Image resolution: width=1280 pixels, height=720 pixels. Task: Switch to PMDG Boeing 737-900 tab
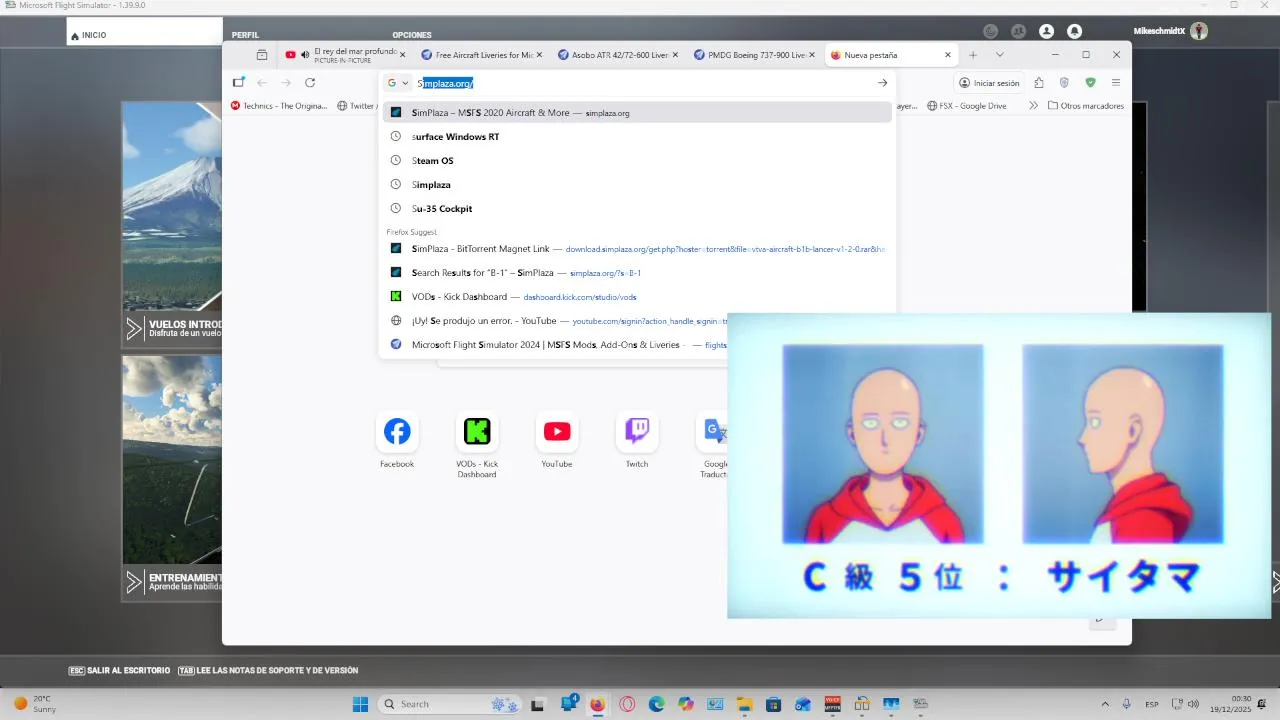click(754, 55)
